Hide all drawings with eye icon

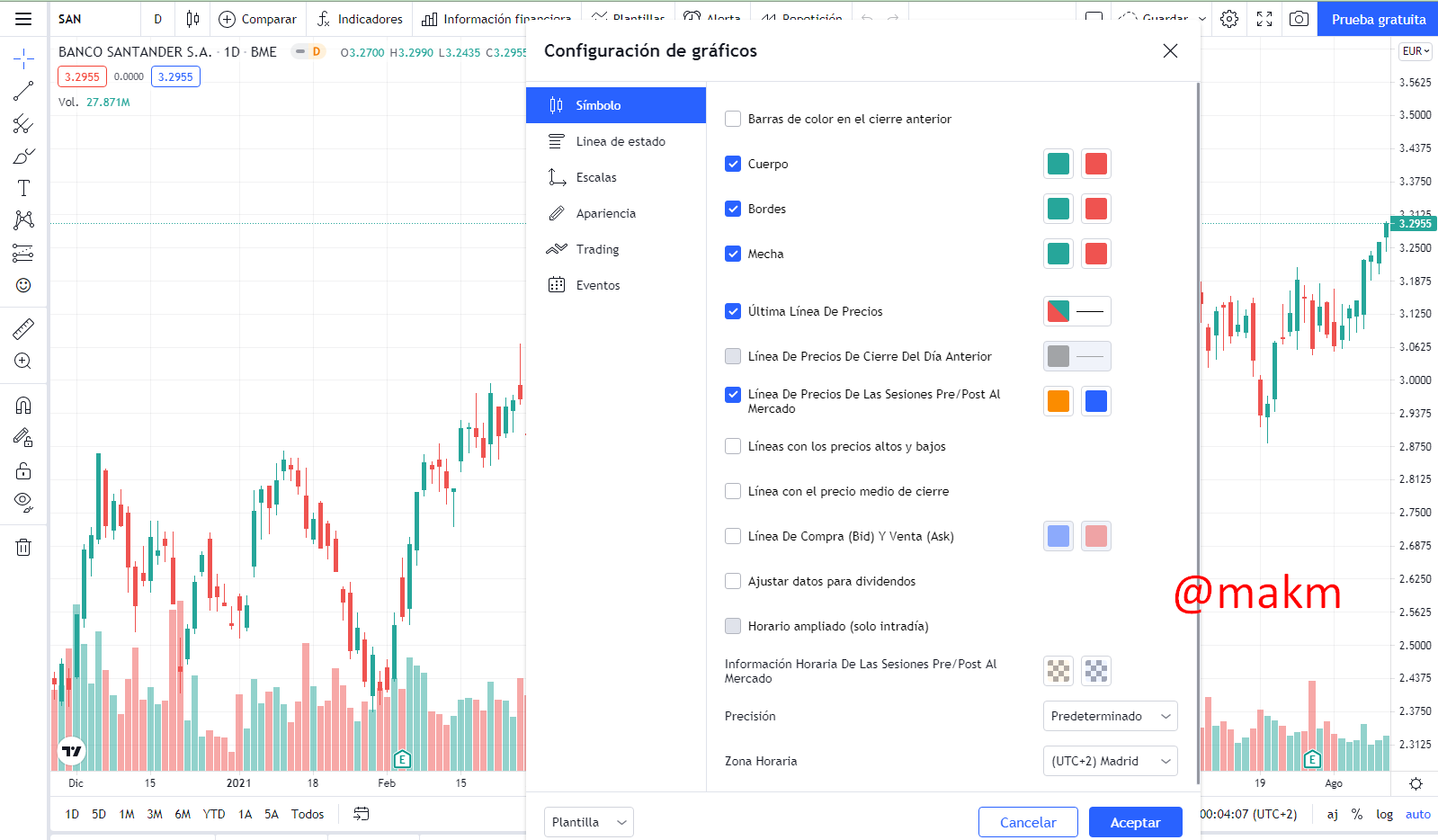(x=23, y=503)
